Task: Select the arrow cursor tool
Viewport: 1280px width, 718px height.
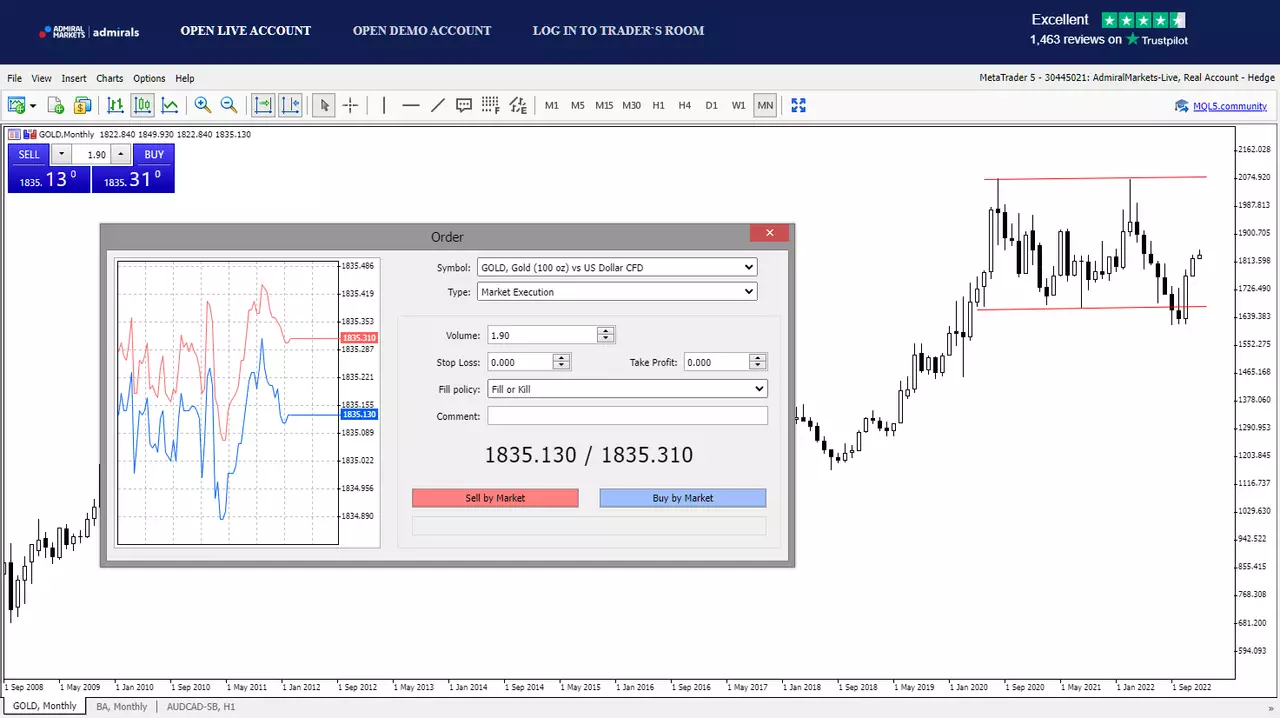Action: point(323,105)
